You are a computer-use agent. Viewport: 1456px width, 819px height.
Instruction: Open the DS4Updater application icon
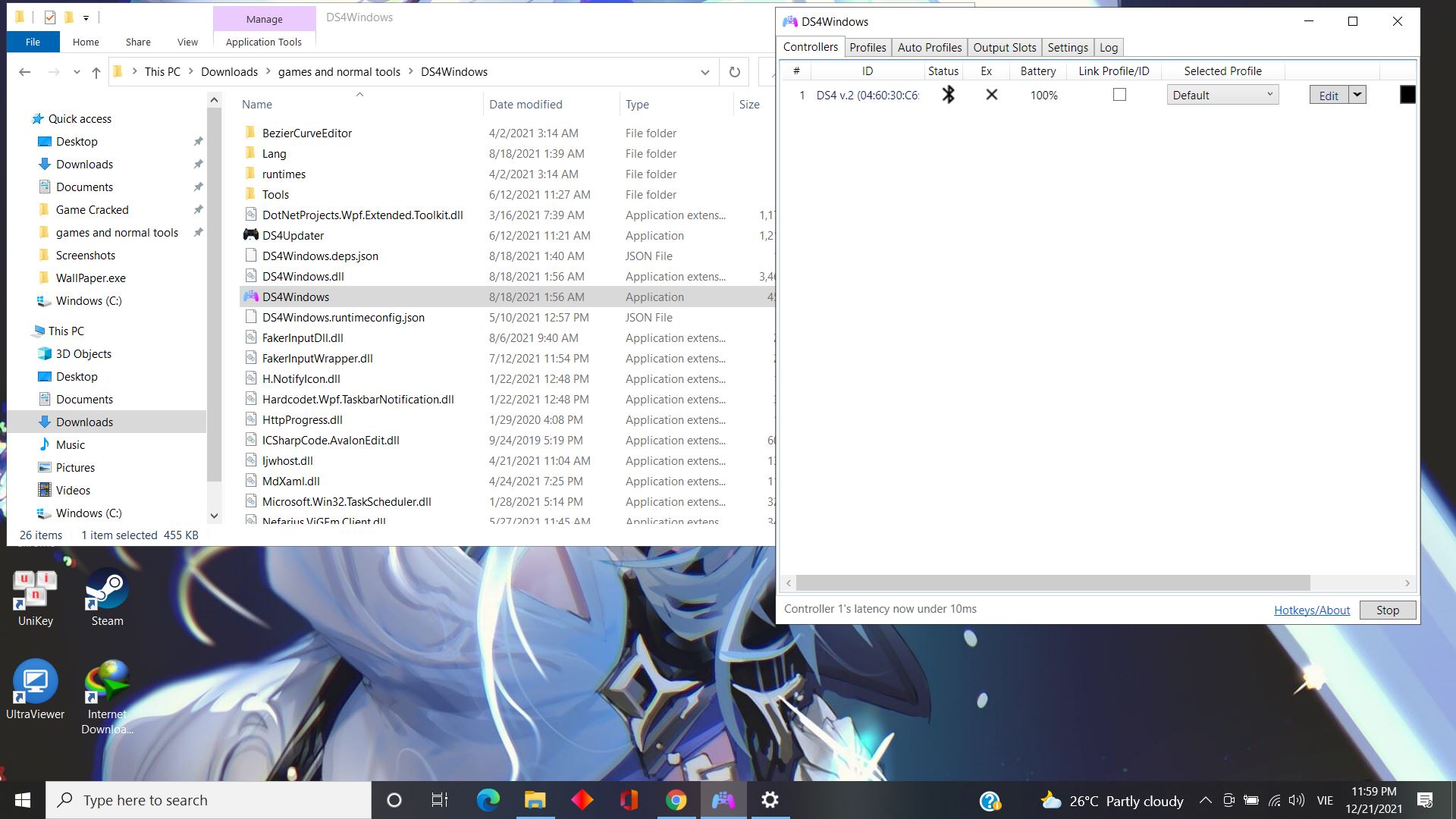click(x=251, y=235)
